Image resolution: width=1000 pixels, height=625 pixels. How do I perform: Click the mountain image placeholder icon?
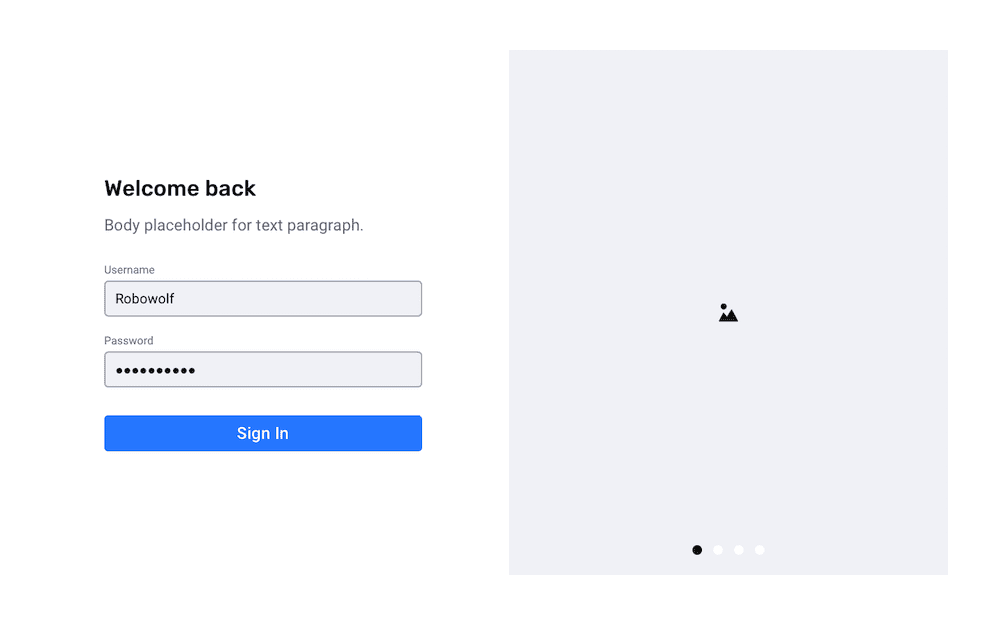[728, 312]
